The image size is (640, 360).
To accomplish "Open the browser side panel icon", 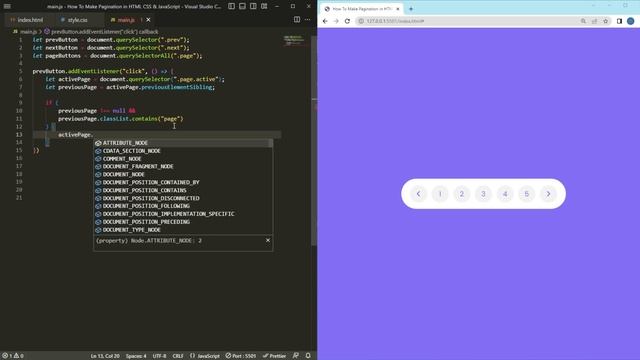I will click(x=619, y=21).
